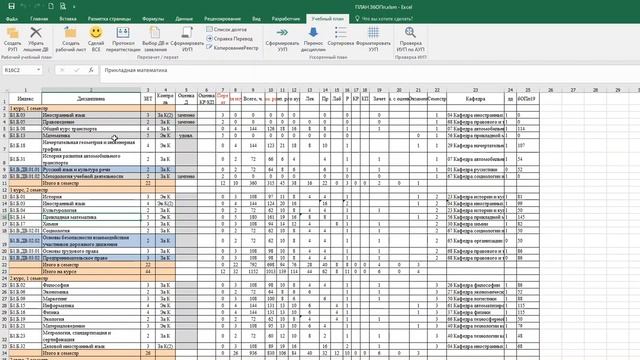The height and width of the screenshot is (360, 640).
Task: Click the Создать РУП ribbon icon
Action: [x=13, y=33]
